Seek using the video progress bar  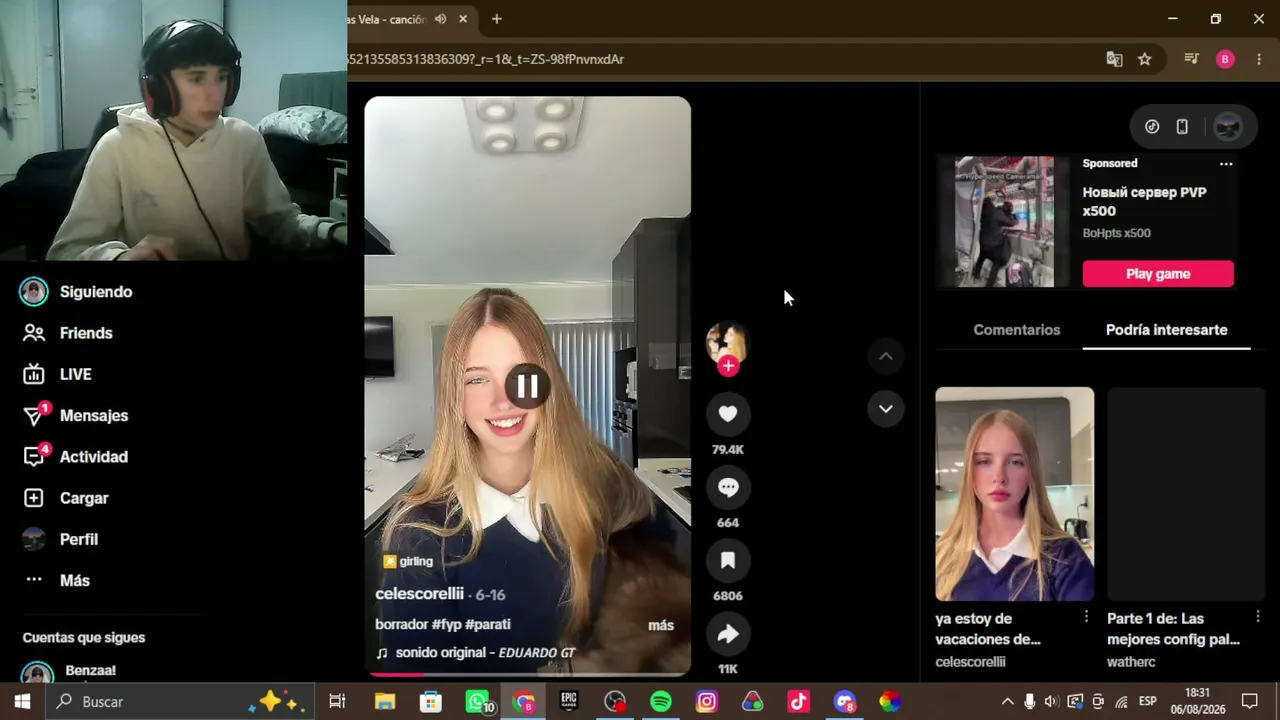(527, 674)
